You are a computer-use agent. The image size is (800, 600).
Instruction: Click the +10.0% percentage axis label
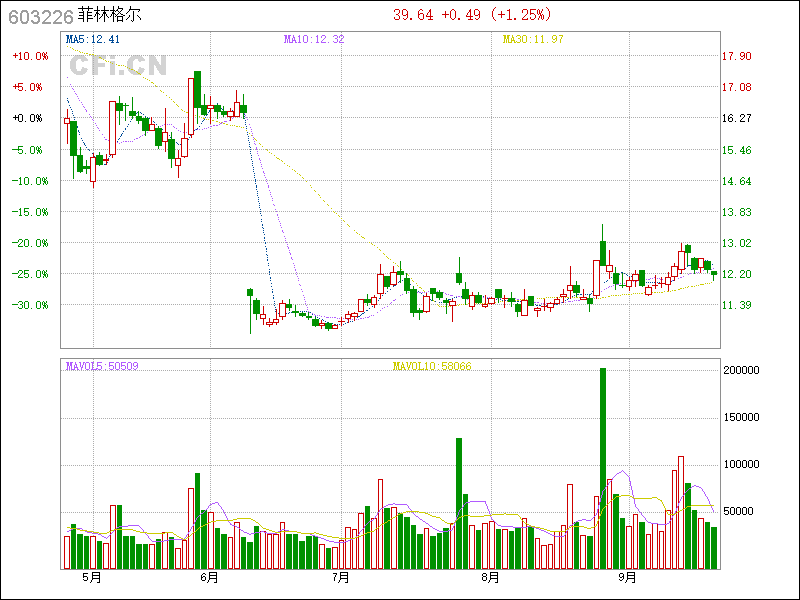click(x=29, y=57)
